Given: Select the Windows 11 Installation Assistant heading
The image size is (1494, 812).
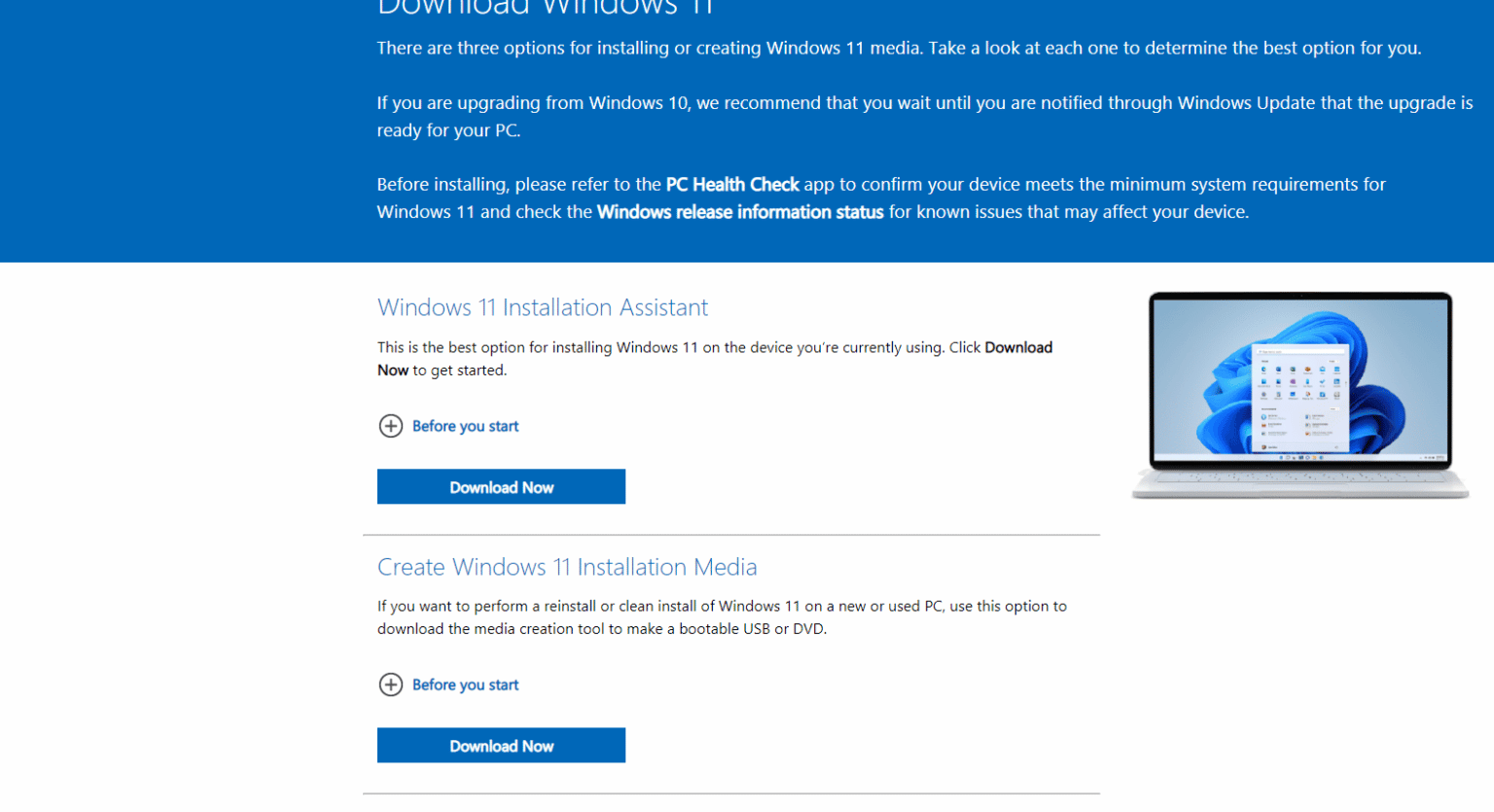Looking at the screenshot, I should point(542,307).
